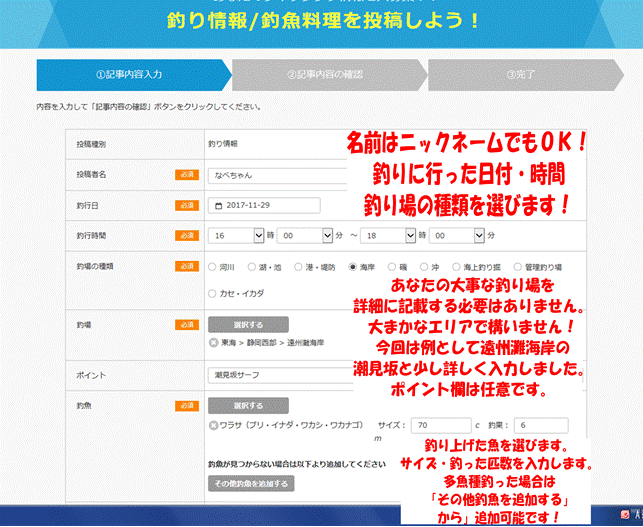Click the ②記事内容の確認 step tab
The image size is (643, 527).
point(329,75)
